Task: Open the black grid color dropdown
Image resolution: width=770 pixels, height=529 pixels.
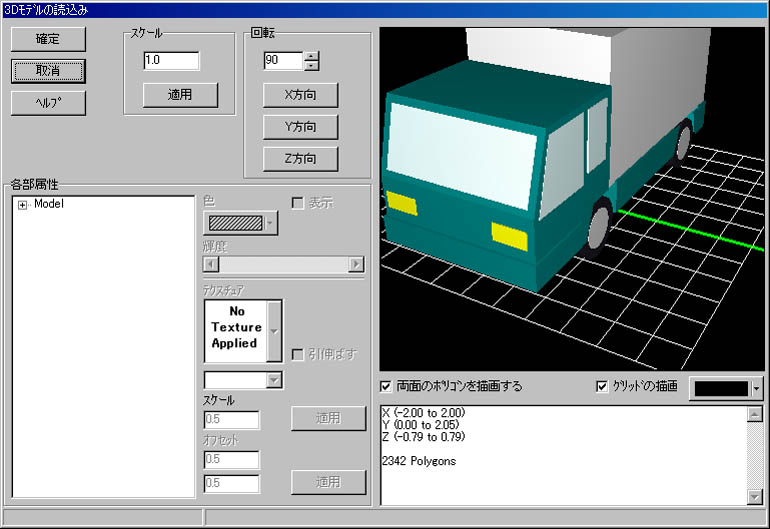Action: (x=757, y=387)
